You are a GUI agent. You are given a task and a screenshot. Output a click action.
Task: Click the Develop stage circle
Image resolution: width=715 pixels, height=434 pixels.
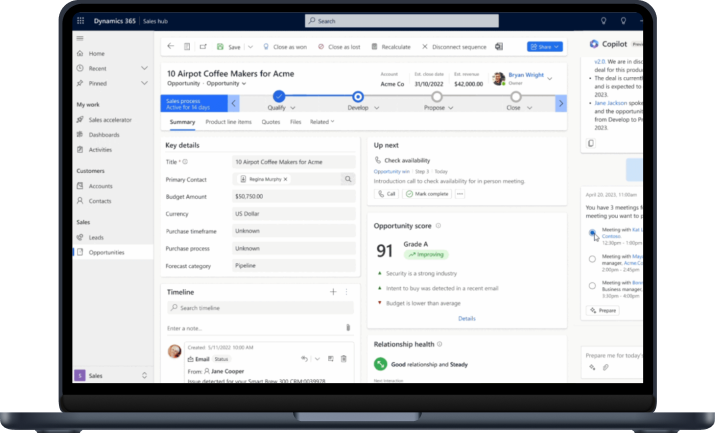[358, 96]
